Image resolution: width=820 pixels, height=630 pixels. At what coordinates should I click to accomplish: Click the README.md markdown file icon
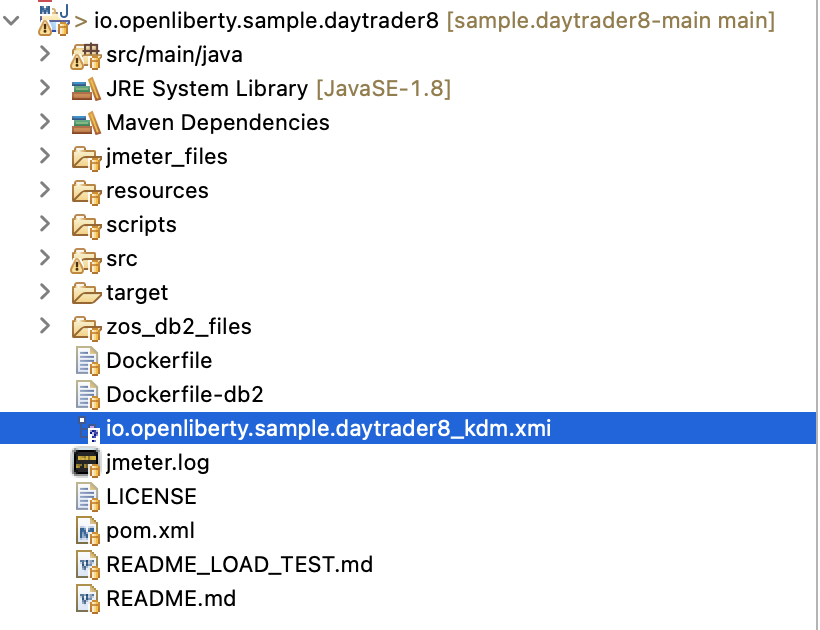(x=87, y=599)
